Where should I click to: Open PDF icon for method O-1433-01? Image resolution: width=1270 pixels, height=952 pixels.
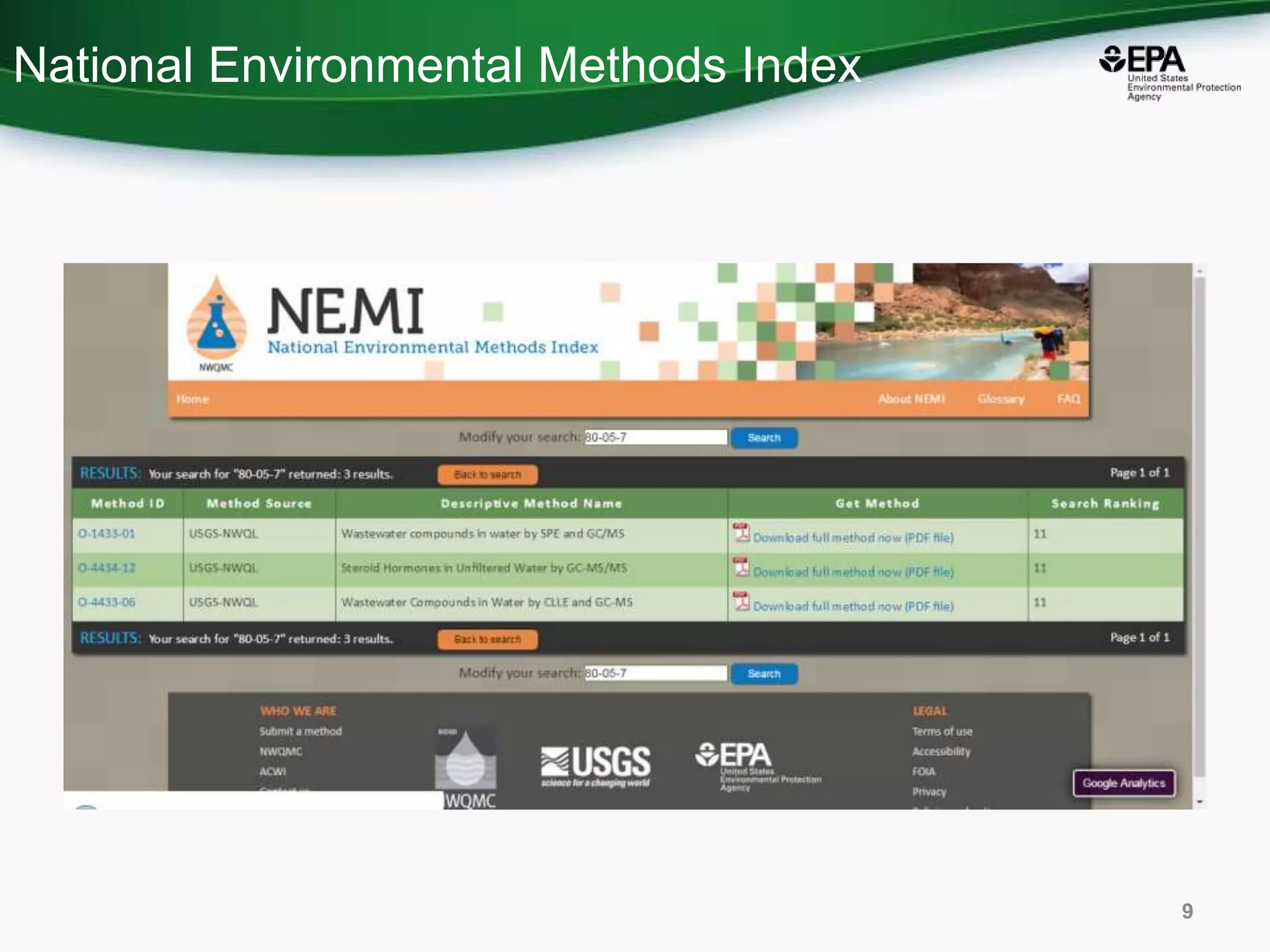(741, 532)
